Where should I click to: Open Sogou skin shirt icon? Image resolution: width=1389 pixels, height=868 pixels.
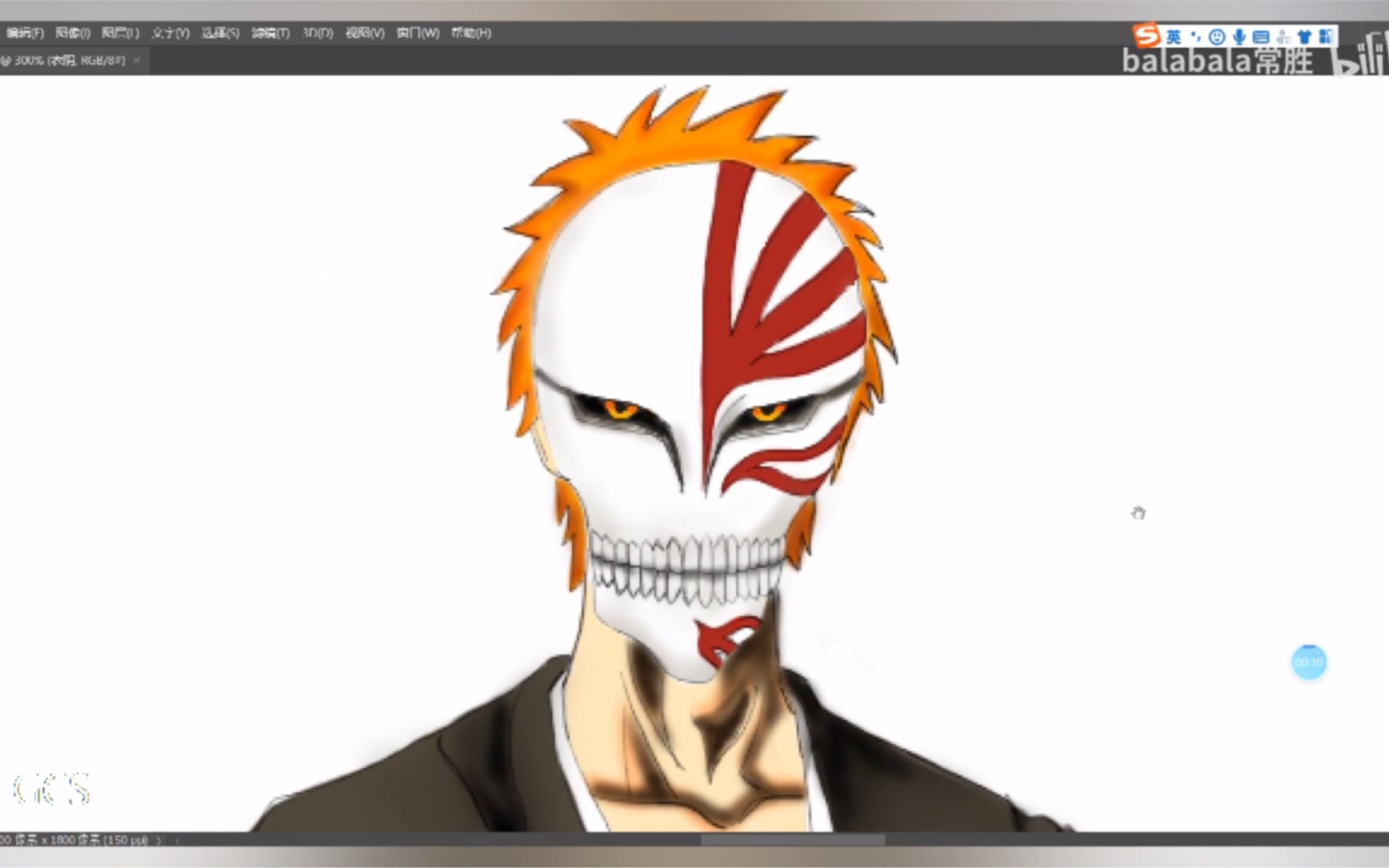1305,37
